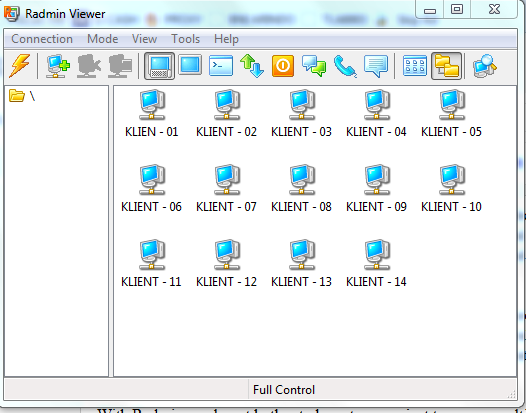
Task: Click the Radmin Viewer title bar icon
Action: coord(12,13)
